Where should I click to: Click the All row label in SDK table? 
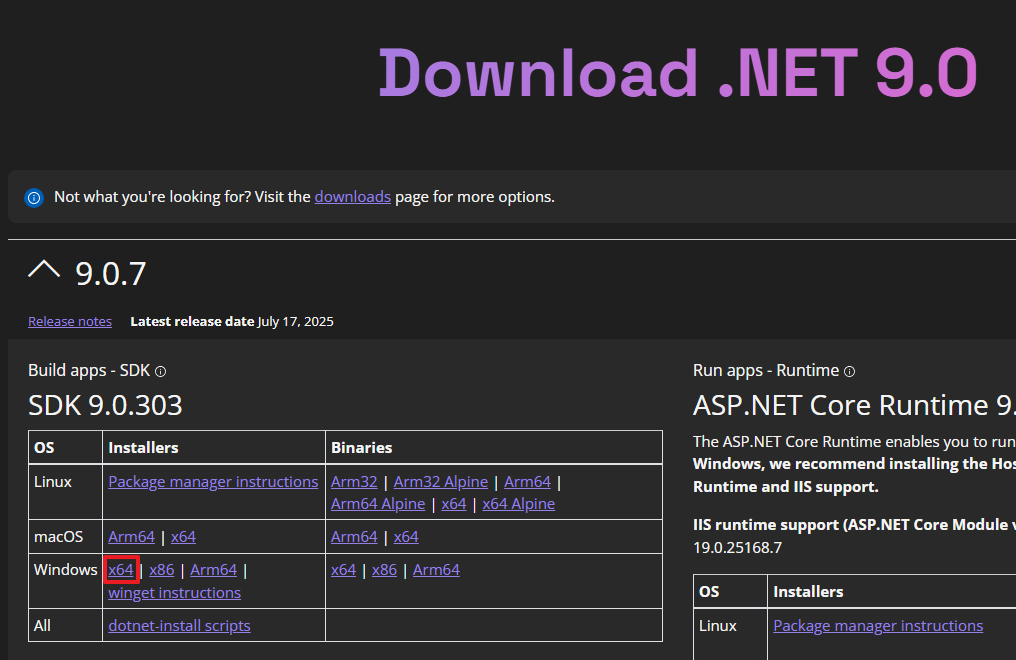[42, 625]
